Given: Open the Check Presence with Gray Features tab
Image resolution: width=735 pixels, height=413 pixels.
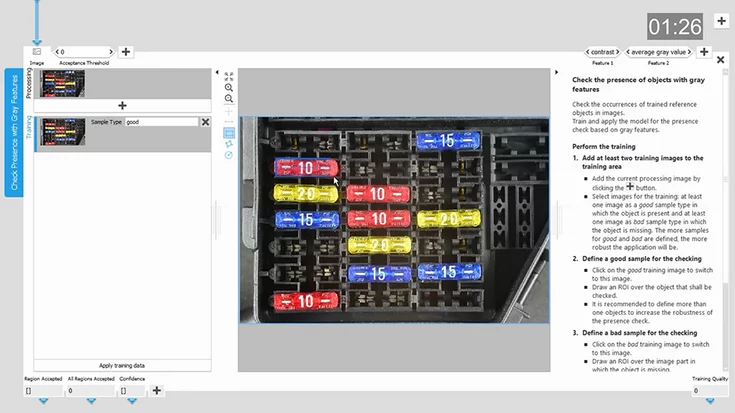Looking at the screenshot, I should coord(14,132).
